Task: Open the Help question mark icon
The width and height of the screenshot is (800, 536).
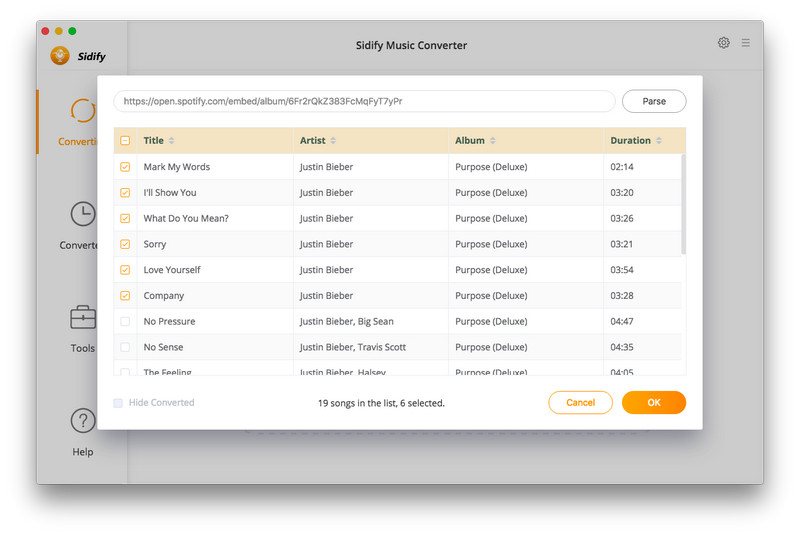Action: pyautogui.click(x=83, y=421)
